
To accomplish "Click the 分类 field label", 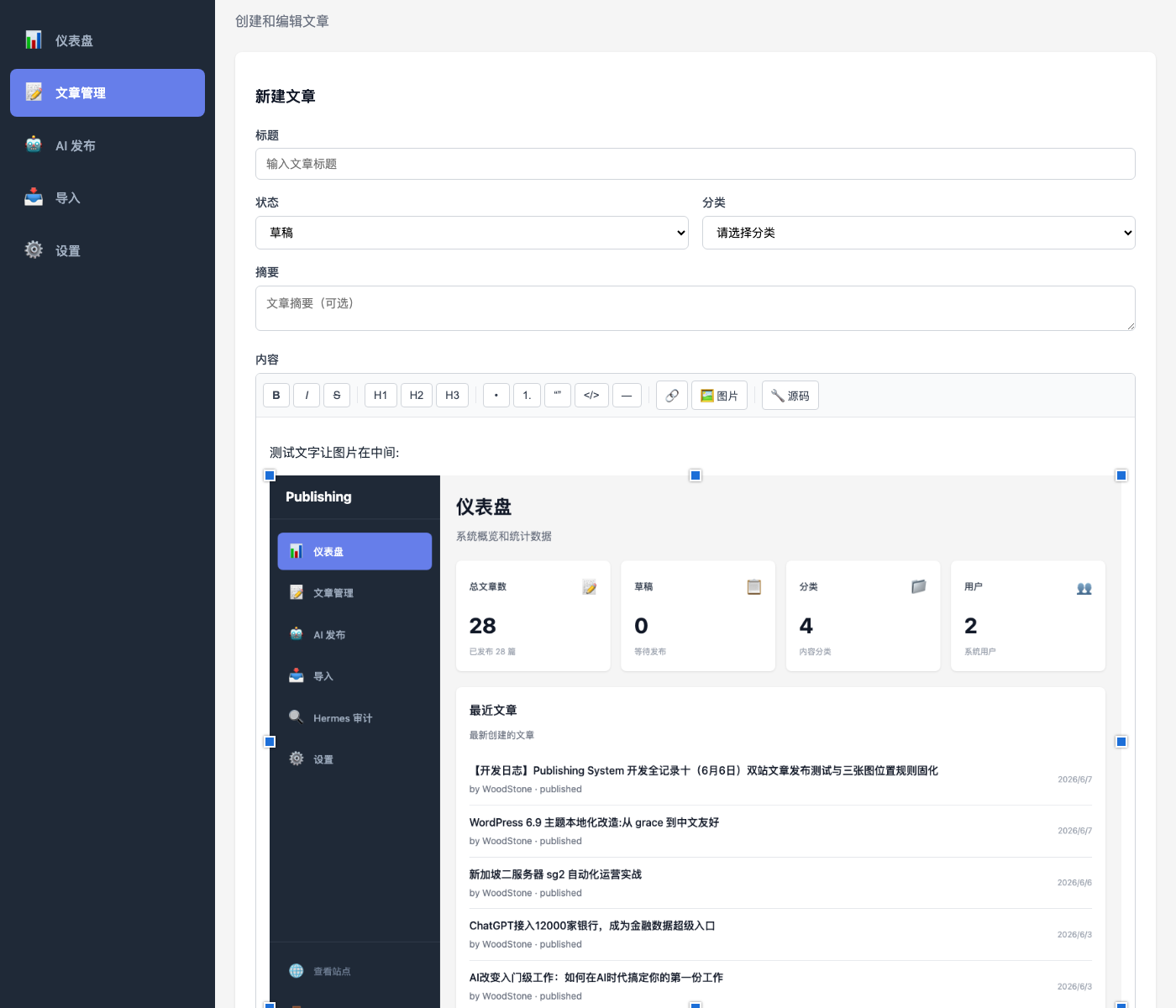I will (714, 202).
